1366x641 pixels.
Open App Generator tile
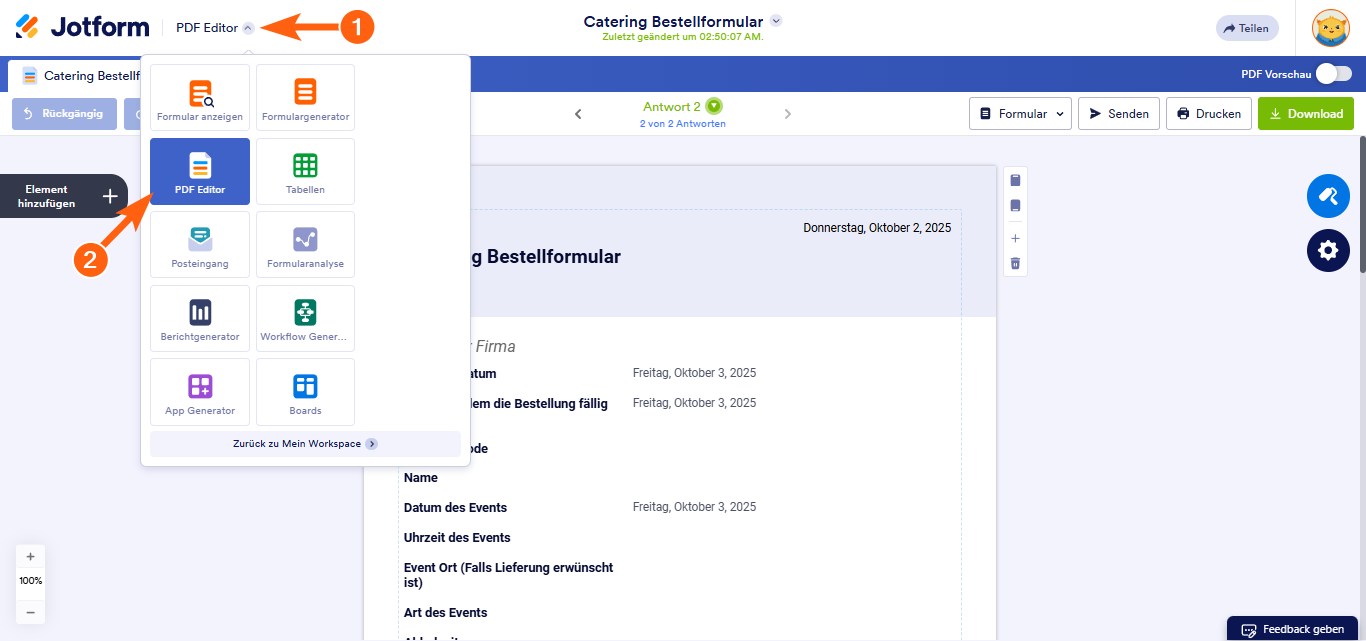(x=200, y=392)
